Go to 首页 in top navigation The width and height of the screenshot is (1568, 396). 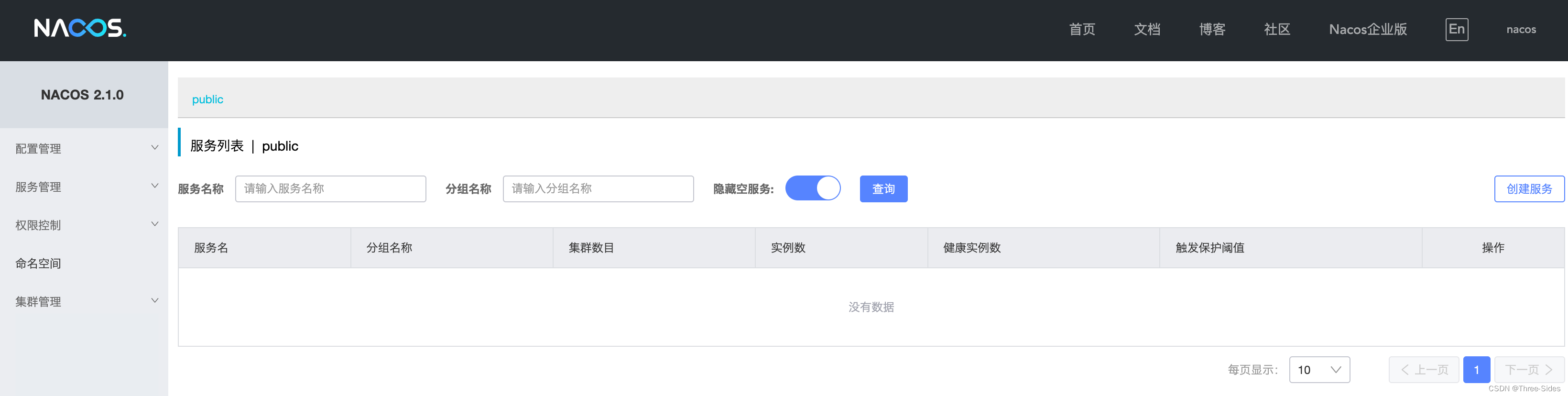1082,29
